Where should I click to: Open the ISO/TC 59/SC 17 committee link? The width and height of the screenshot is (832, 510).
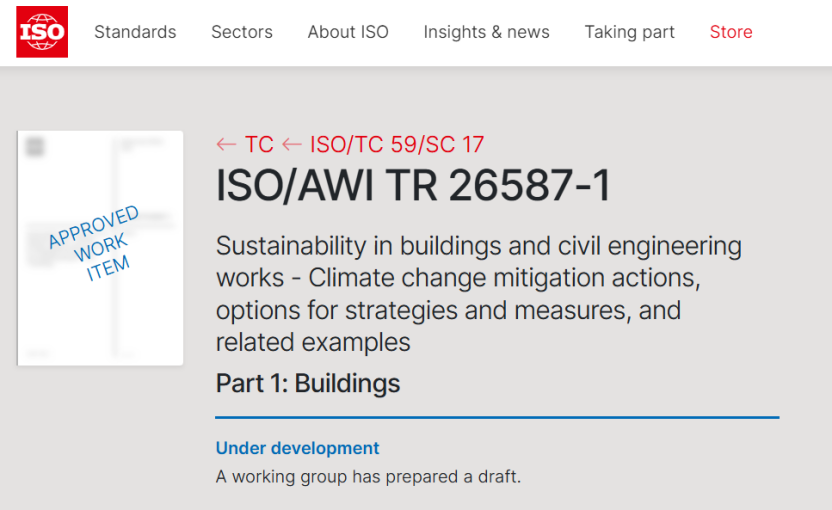(397, 145)
